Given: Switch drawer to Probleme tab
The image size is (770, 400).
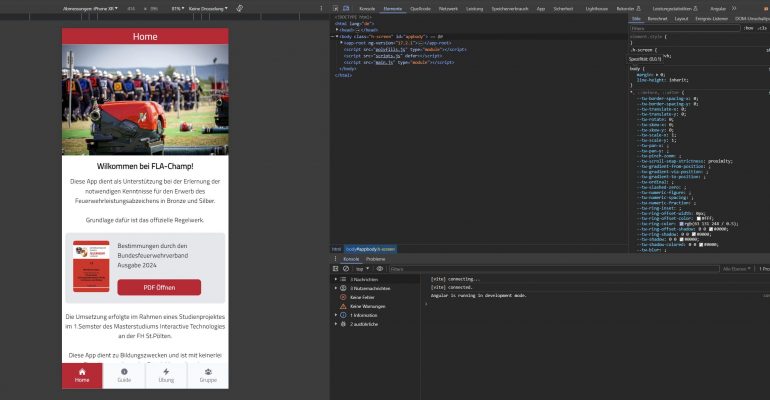Looking at the screenshot, I should tap(376, 259).
